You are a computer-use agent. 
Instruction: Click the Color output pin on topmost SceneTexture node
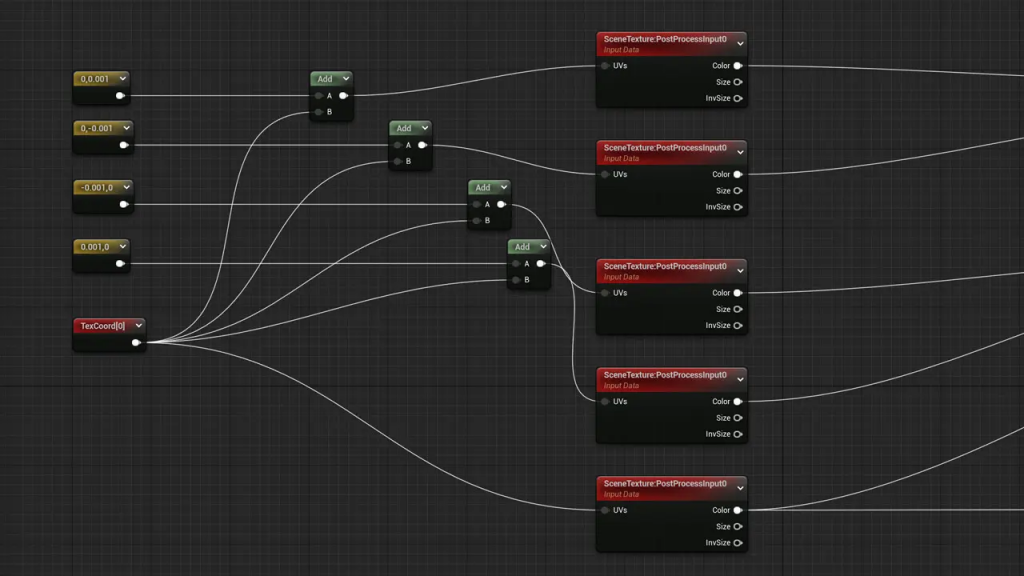tap(738, 66)
